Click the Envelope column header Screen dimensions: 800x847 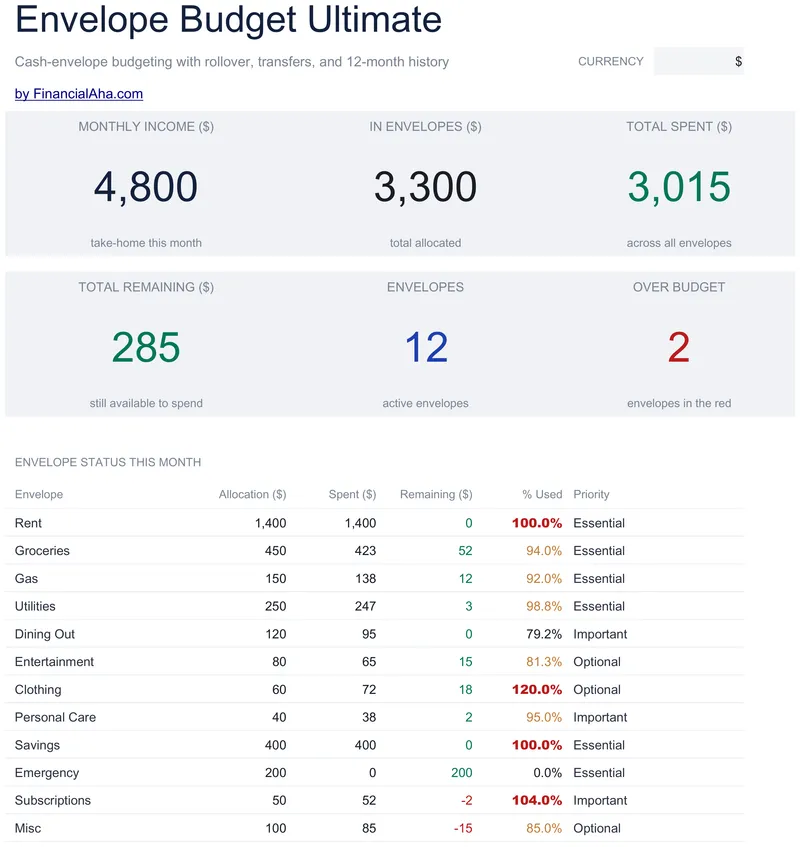pyautogui.click(x=39, y=494)
